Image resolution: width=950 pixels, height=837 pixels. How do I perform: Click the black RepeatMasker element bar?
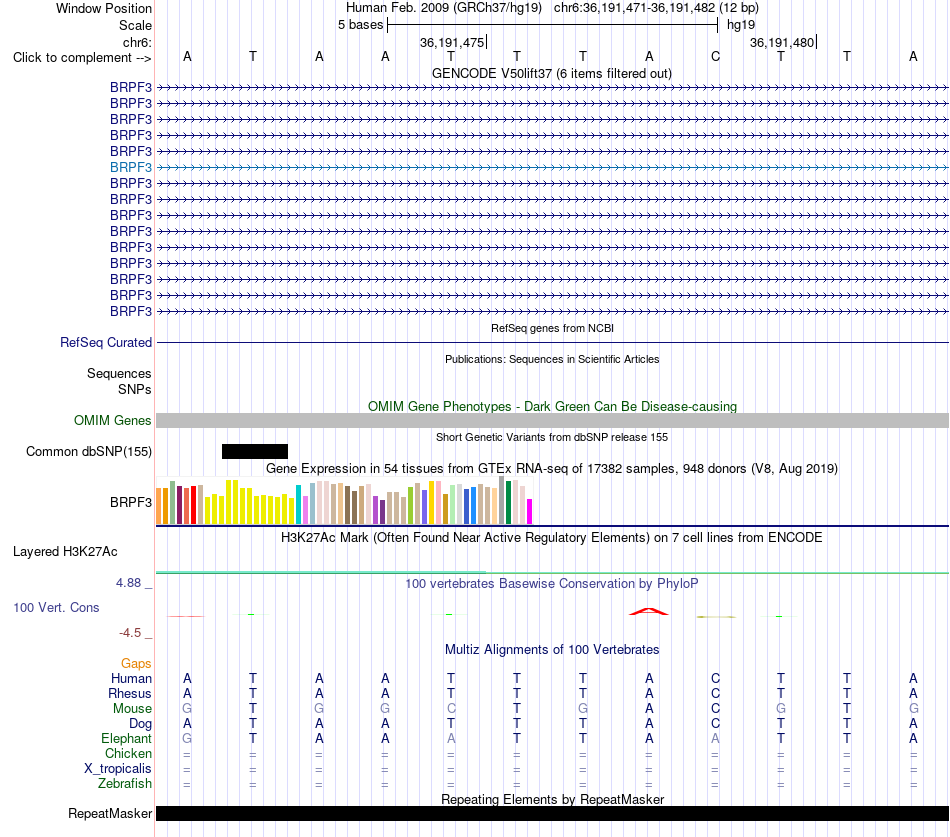tap(552, 813)
